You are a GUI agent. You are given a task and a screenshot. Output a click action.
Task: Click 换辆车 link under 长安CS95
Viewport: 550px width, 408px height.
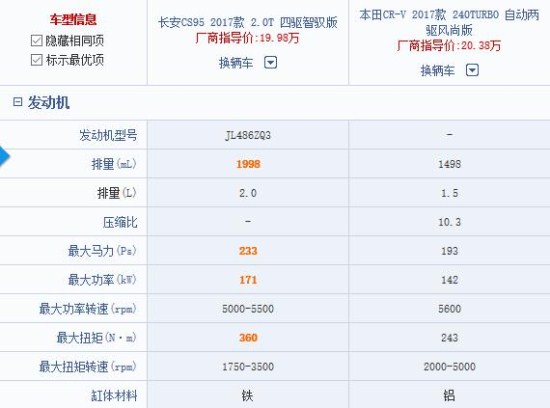[x=236, y=63]
